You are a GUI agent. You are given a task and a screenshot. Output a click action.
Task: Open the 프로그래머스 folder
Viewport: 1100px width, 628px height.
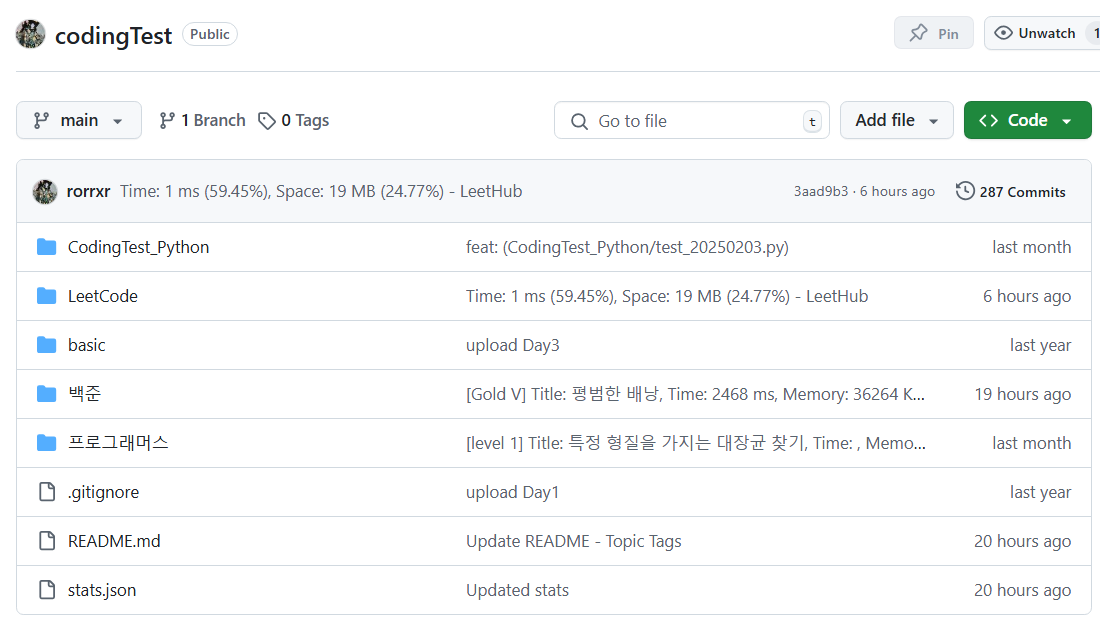118,443
